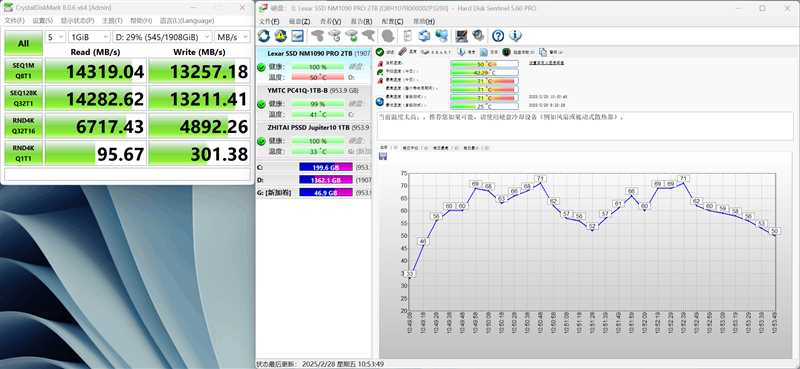Viewport: 800px width, 369px height.
Task: Click the 25 °C minimum temperature bar
Action: pyautogui.click(x=484, y=106)
